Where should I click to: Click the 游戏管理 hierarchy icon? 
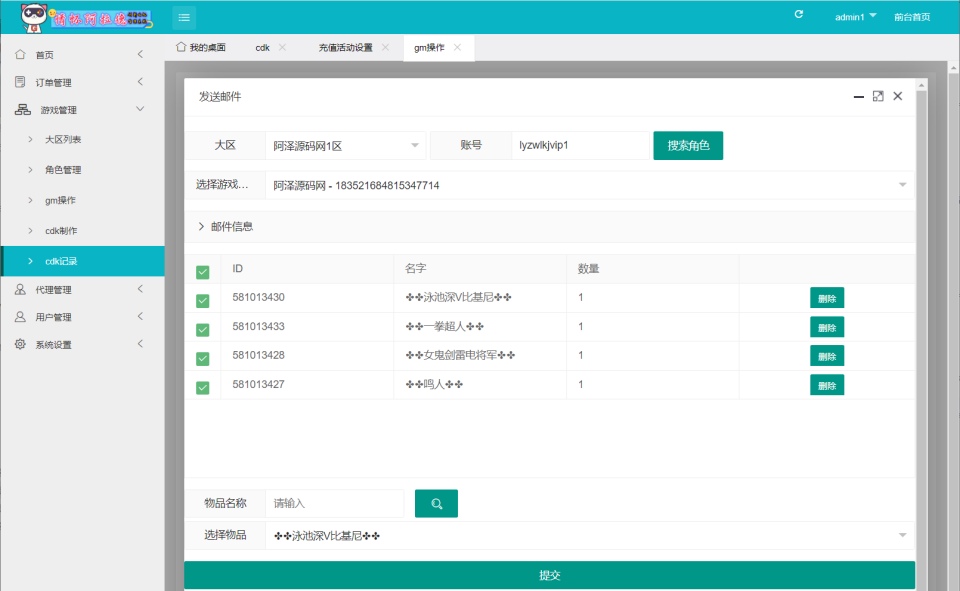point(23,109)
